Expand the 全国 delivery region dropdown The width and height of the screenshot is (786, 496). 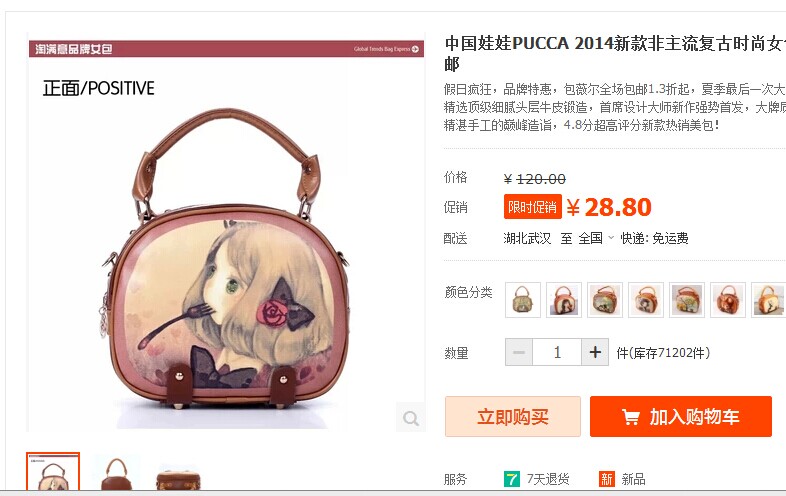click(x=611, y=238)
